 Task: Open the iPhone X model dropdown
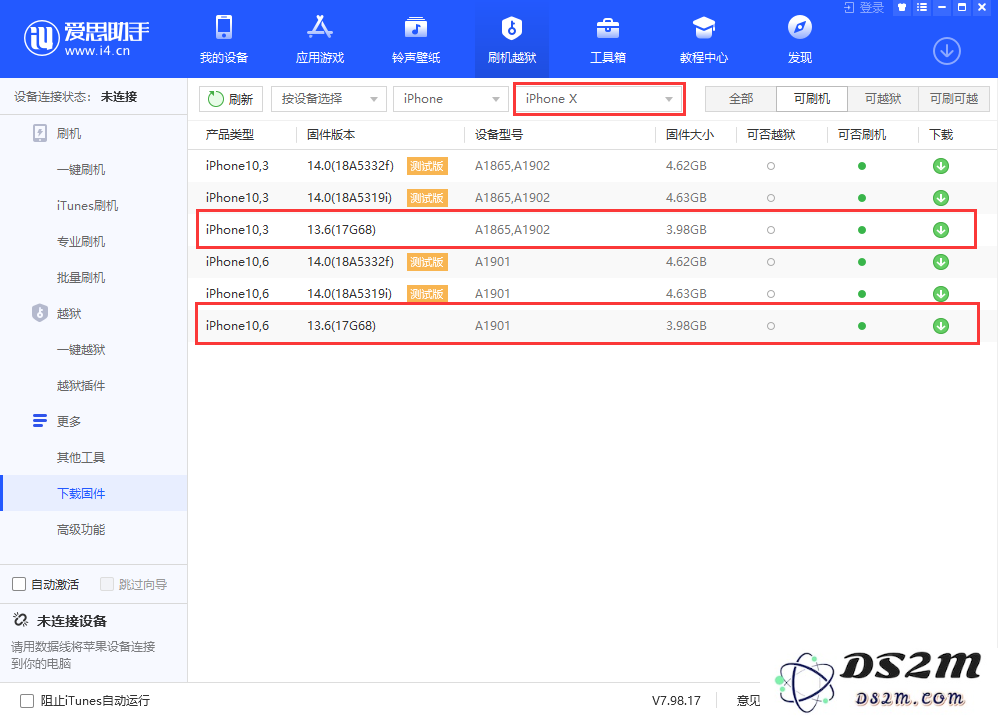(598, 99)
